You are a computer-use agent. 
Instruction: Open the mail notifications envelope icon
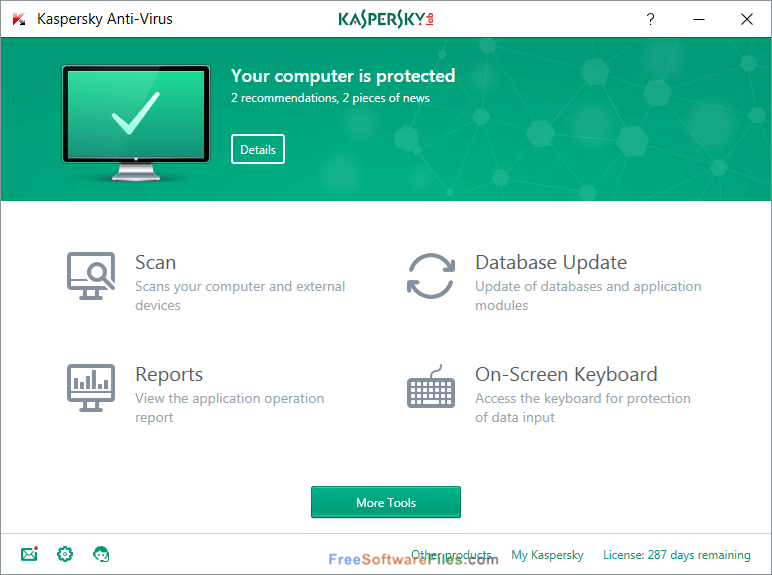30,554
